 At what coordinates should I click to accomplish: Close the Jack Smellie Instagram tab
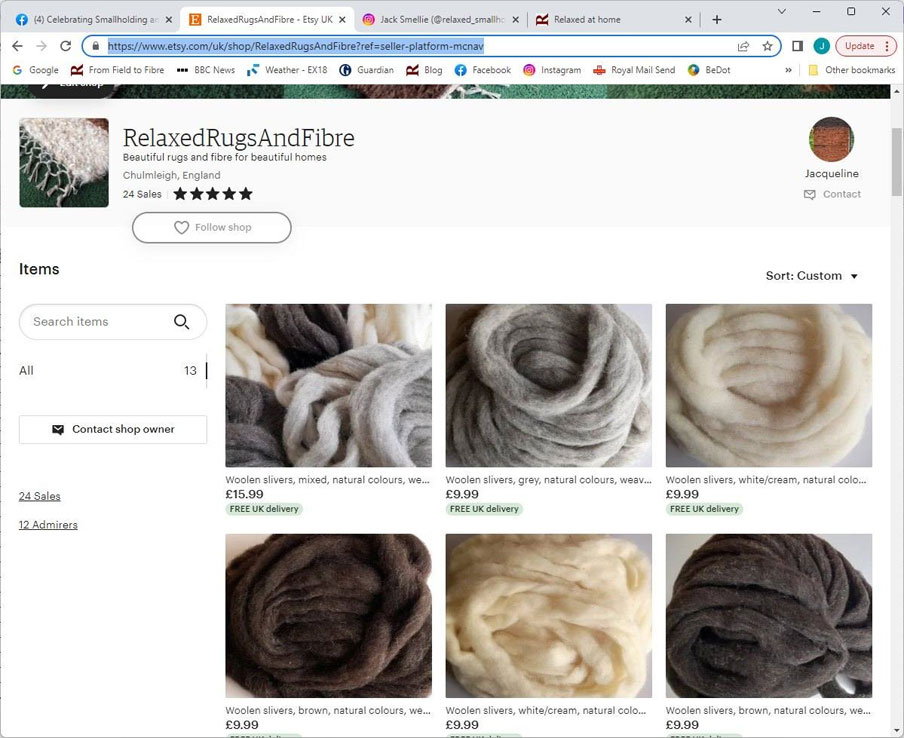[515, 20]
